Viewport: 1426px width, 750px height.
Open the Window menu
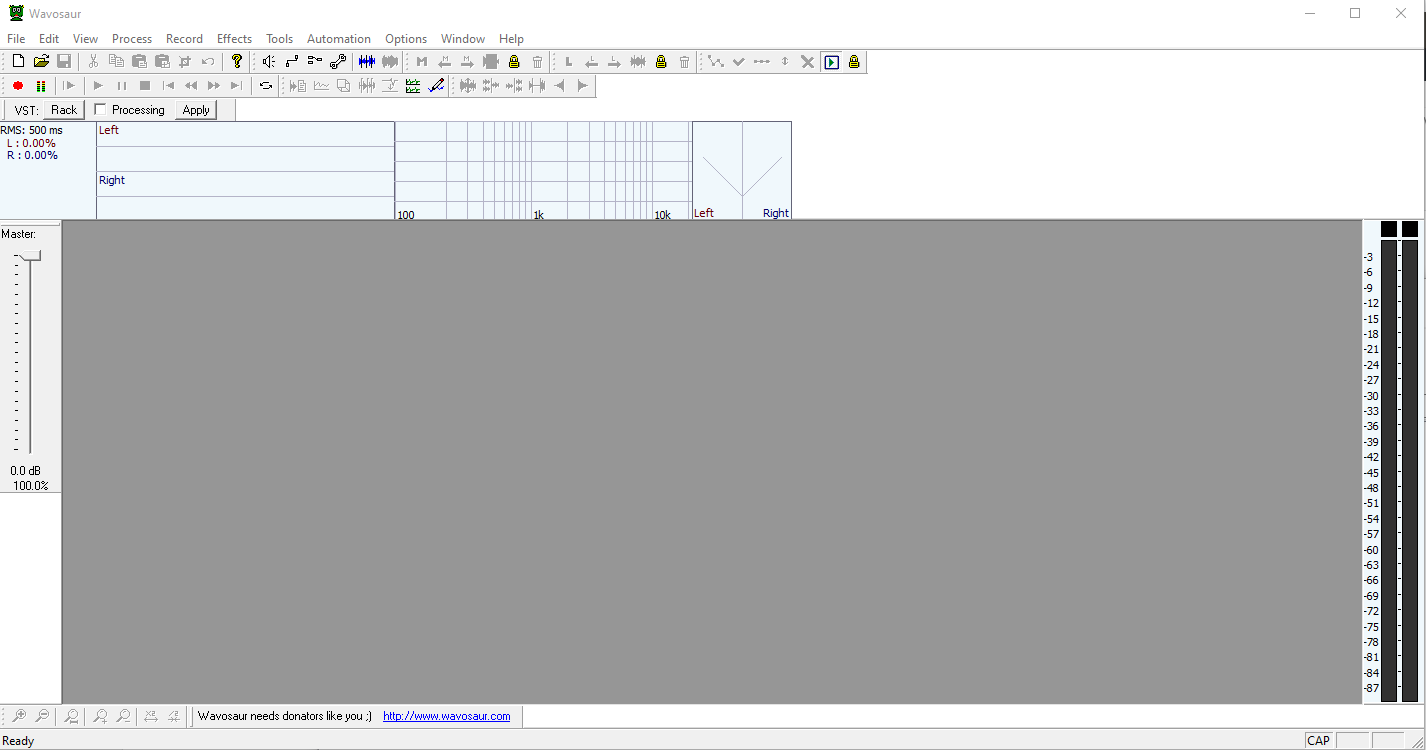pyautogui.click(x=463, y=39)
